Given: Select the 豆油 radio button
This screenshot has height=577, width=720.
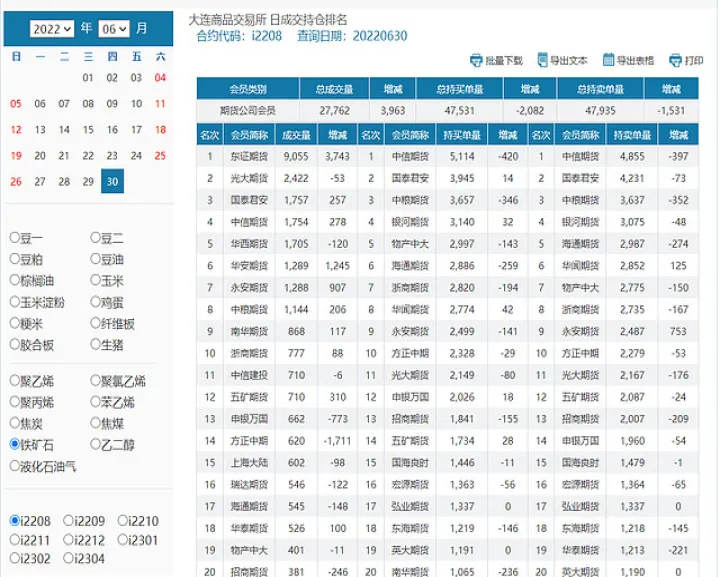Looking at the screenshot, I should pyautogui.click(x=96, y=258).
